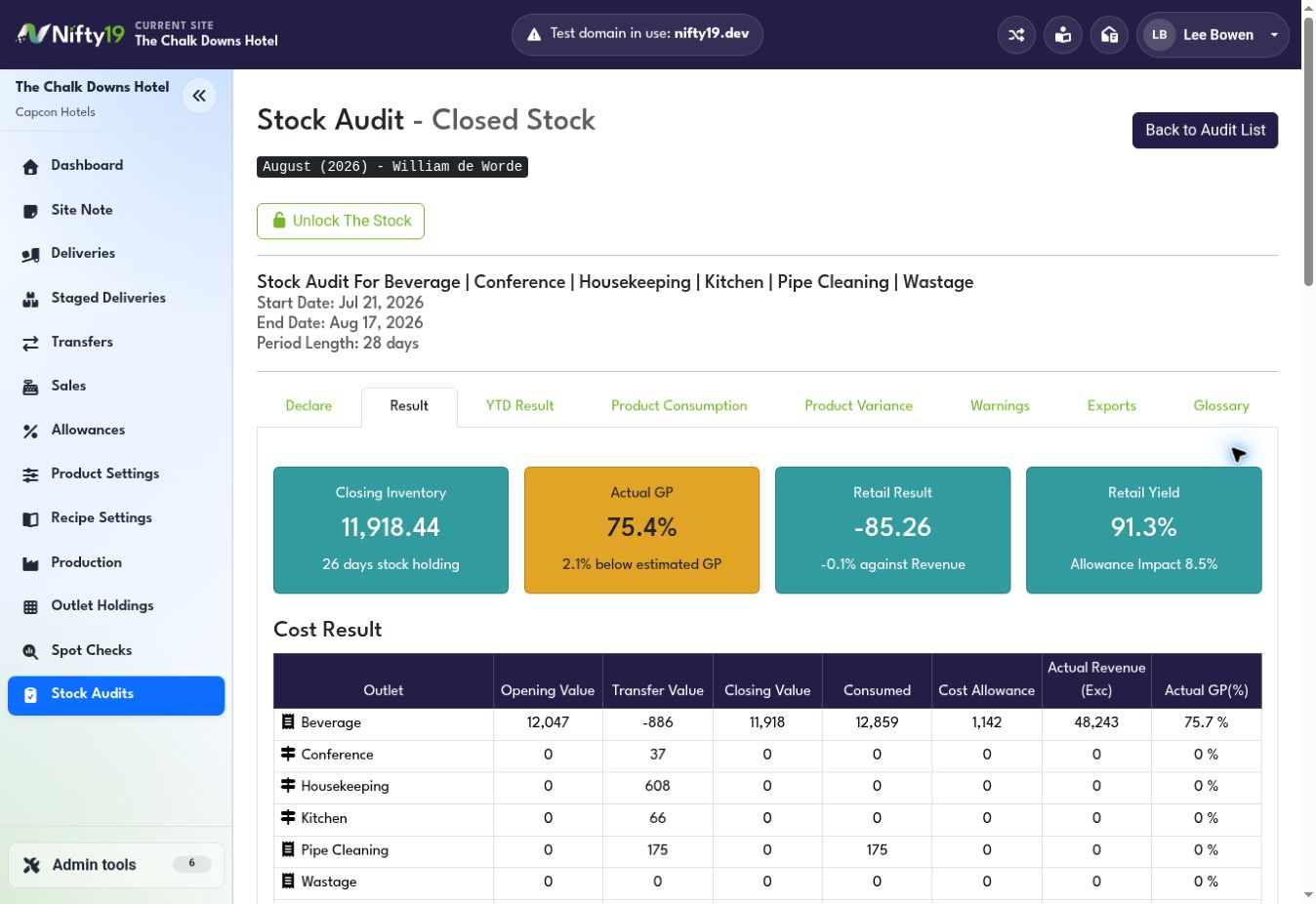Click the Stock Audits clipboard icon

pyautogui.click(x=30, y=694)
